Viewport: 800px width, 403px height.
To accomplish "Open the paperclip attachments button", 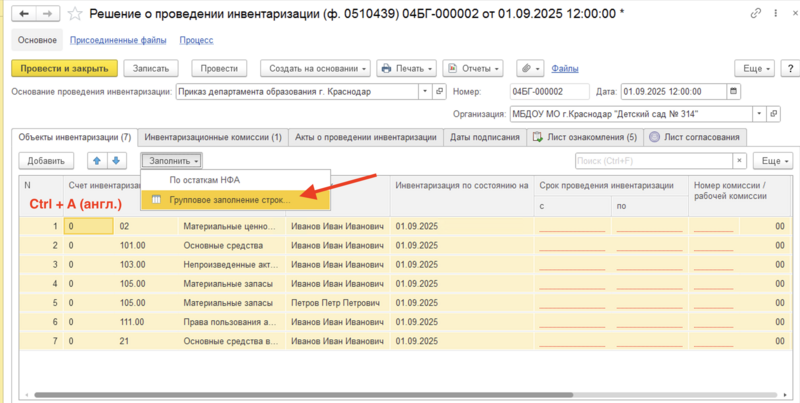I will 528,68.
